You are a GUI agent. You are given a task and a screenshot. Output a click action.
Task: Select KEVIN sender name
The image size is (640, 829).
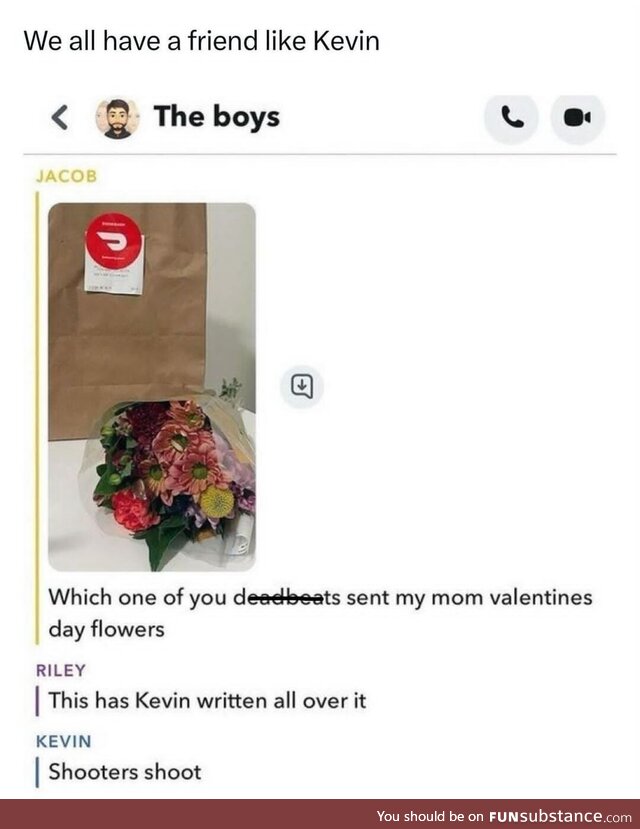coord(63,741)
